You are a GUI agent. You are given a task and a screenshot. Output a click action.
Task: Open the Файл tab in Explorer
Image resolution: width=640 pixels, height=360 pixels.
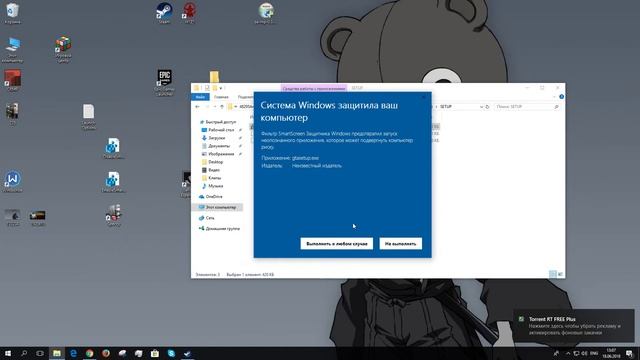coord(200,97)
